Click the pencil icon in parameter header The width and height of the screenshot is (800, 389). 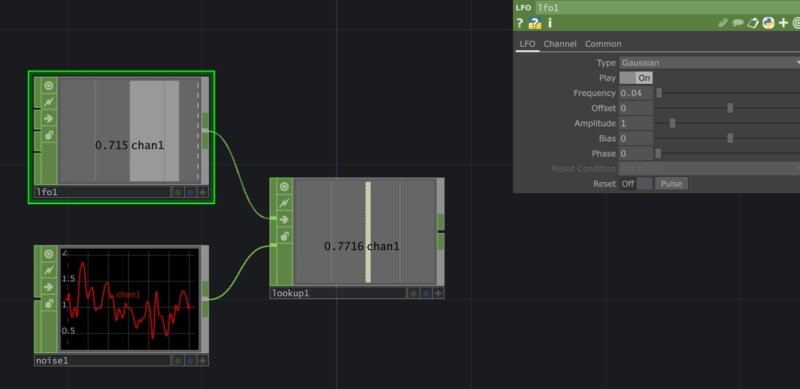click(x=722, y=23)
